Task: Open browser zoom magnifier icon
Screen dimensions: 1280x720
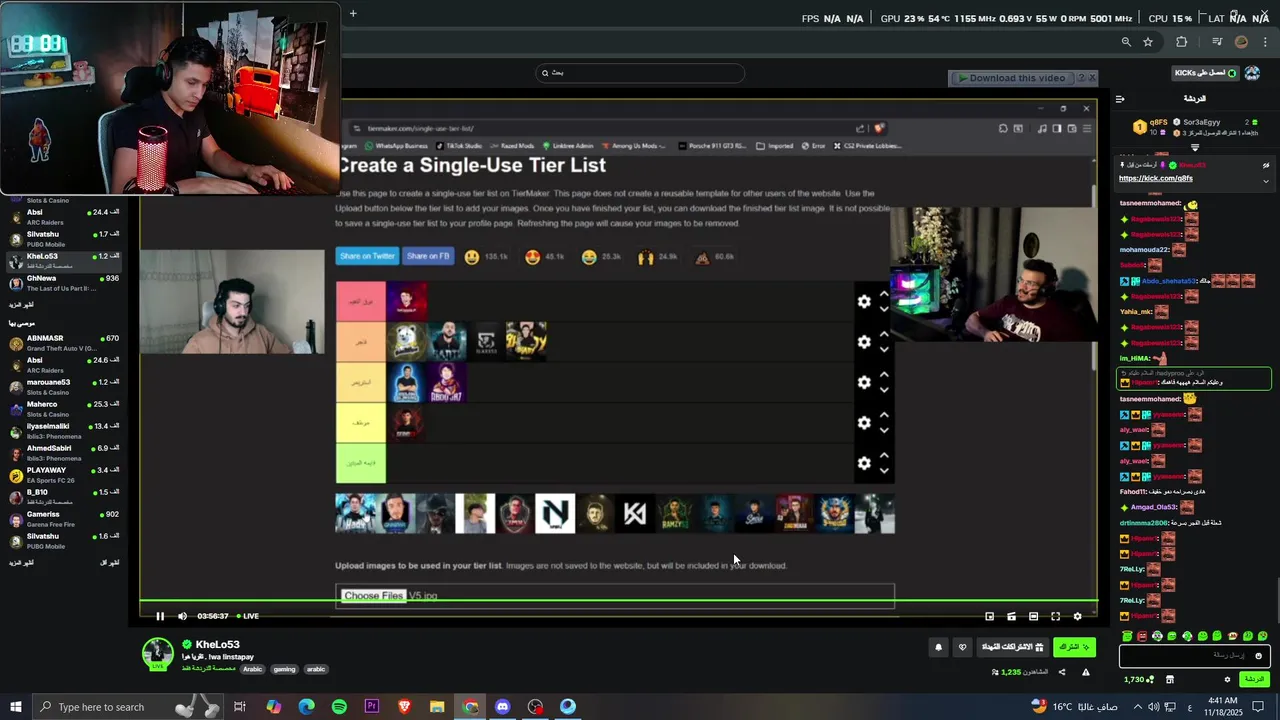Action: [1126, 42]
